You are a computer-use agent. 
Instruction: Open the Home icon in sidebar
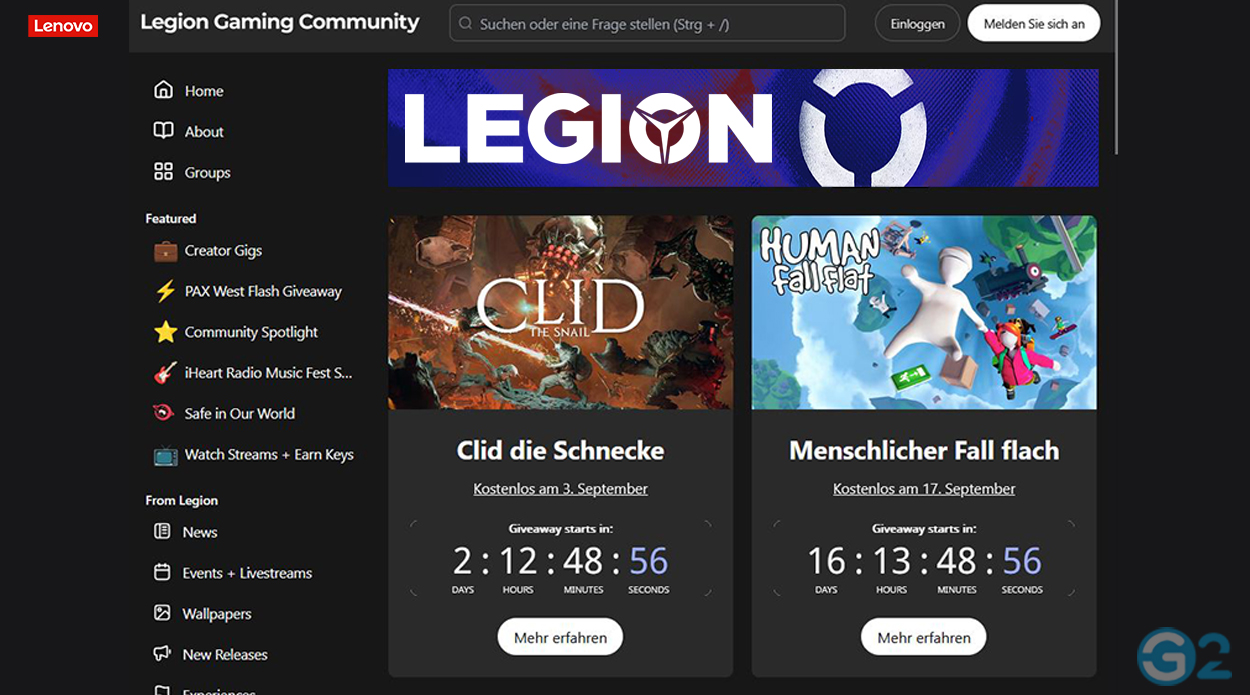[163, 90]
